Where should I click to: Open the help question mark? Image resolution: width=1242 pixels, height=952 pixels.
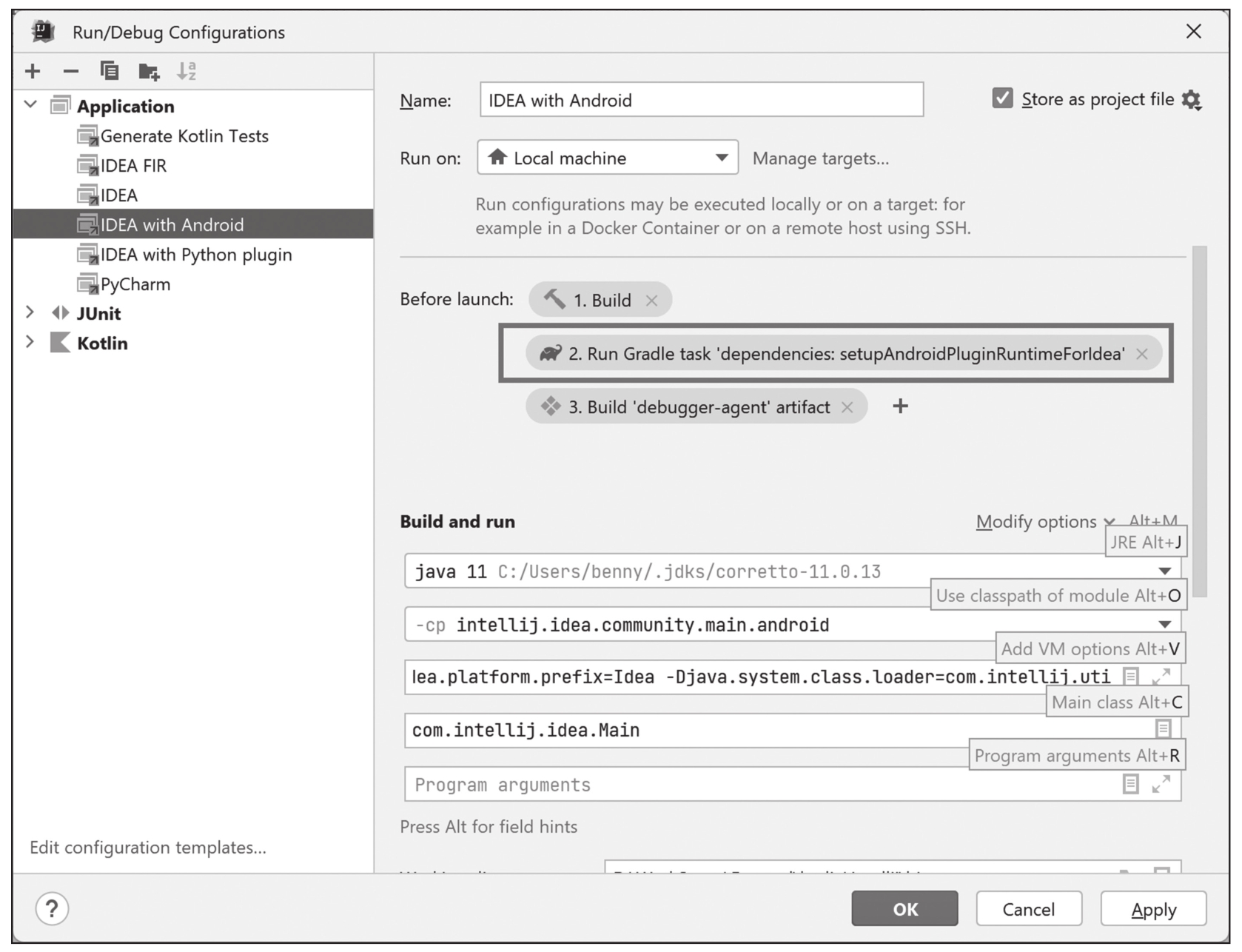(52, 908)
